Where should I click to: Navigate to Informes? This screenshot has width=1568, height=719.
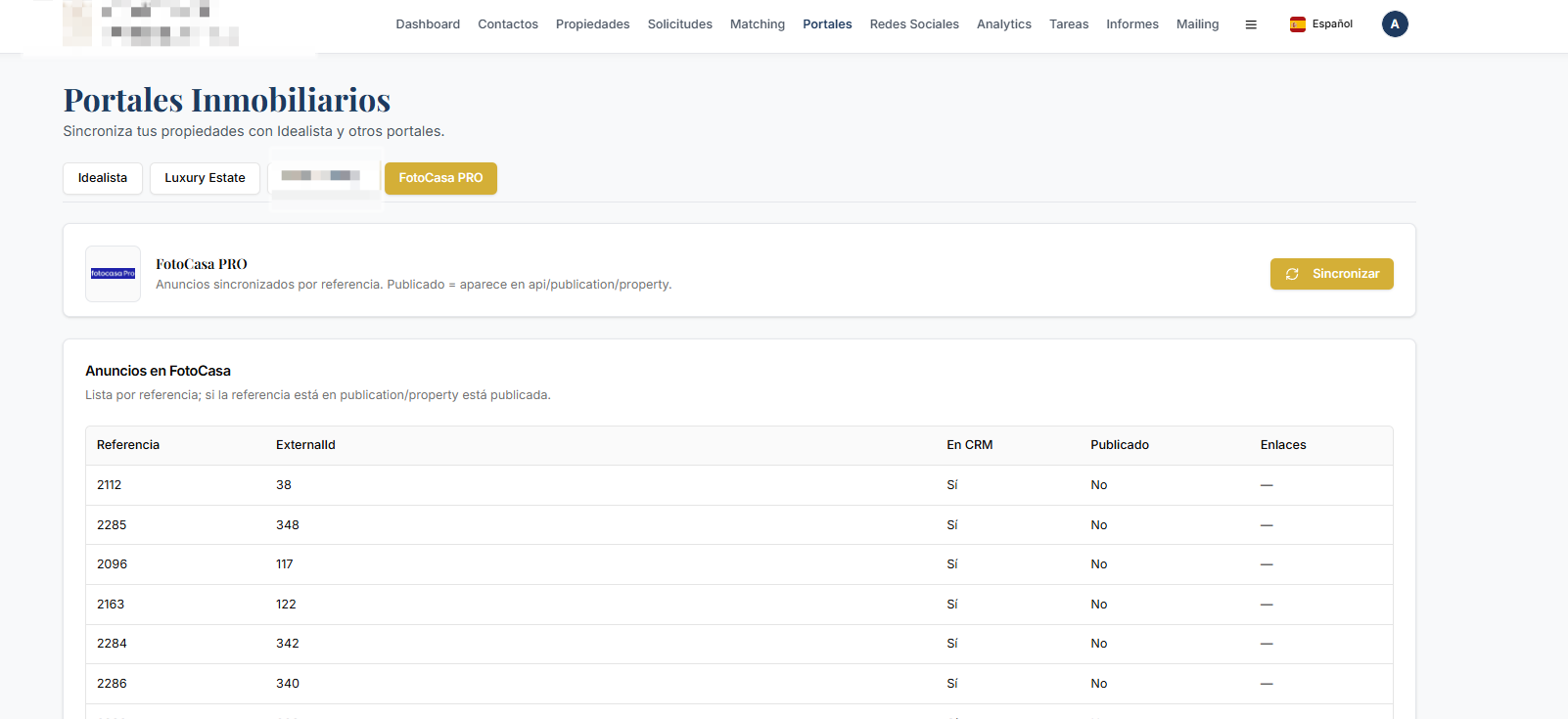click(x=1132, y=24)
